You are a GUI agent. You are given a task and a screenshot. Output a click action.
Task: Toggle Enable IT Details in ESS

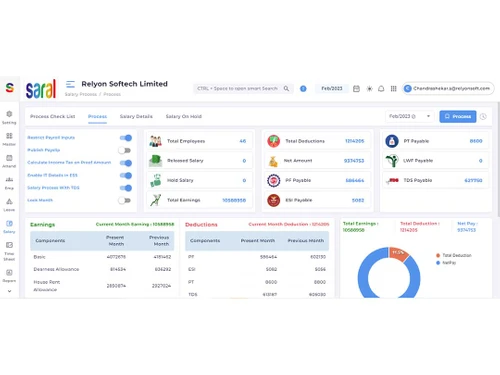click(126, 175)
